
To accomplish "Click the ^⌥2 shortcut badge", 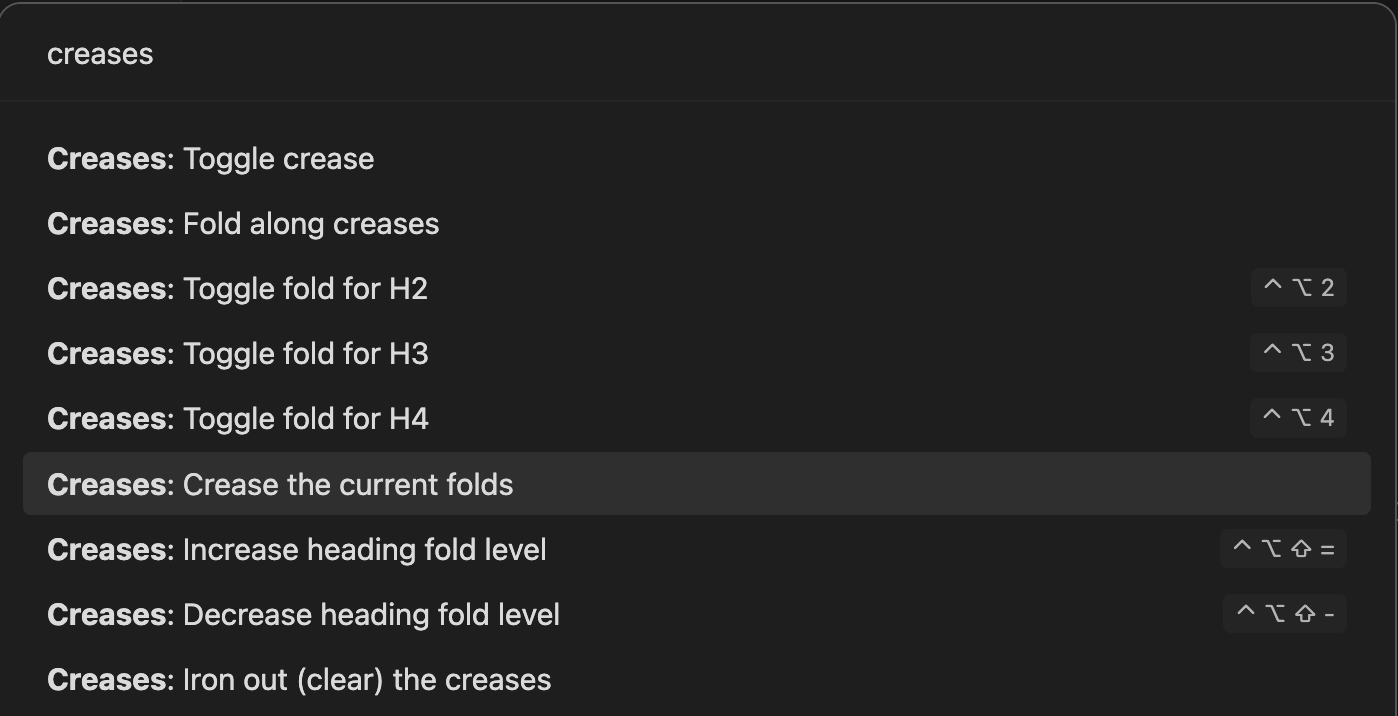I will 1297,287.
